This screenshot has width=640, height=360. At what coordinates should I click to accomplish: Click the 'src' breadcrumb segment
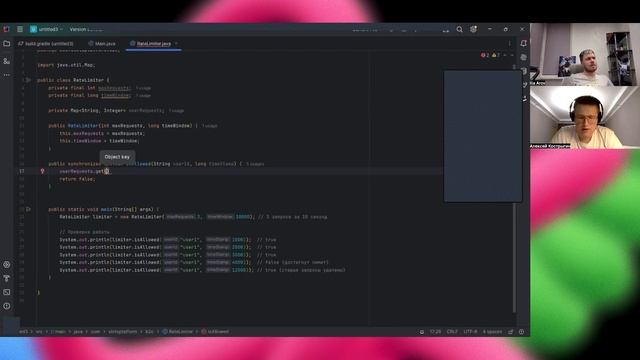click(39, 332)
